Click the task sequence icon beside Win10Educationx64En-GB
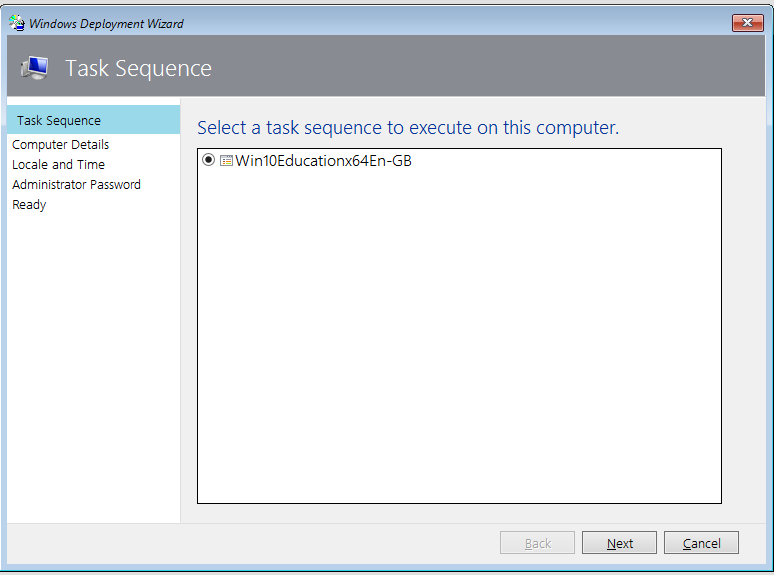 click(226, 160)
